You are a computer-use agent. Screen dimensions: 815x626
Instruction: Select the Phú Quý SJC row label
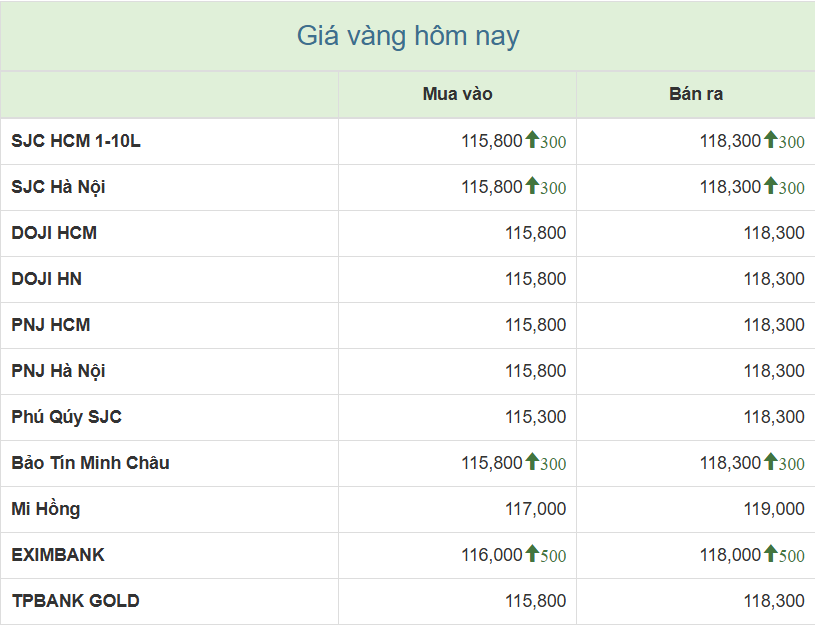click(x=66, y=417)
